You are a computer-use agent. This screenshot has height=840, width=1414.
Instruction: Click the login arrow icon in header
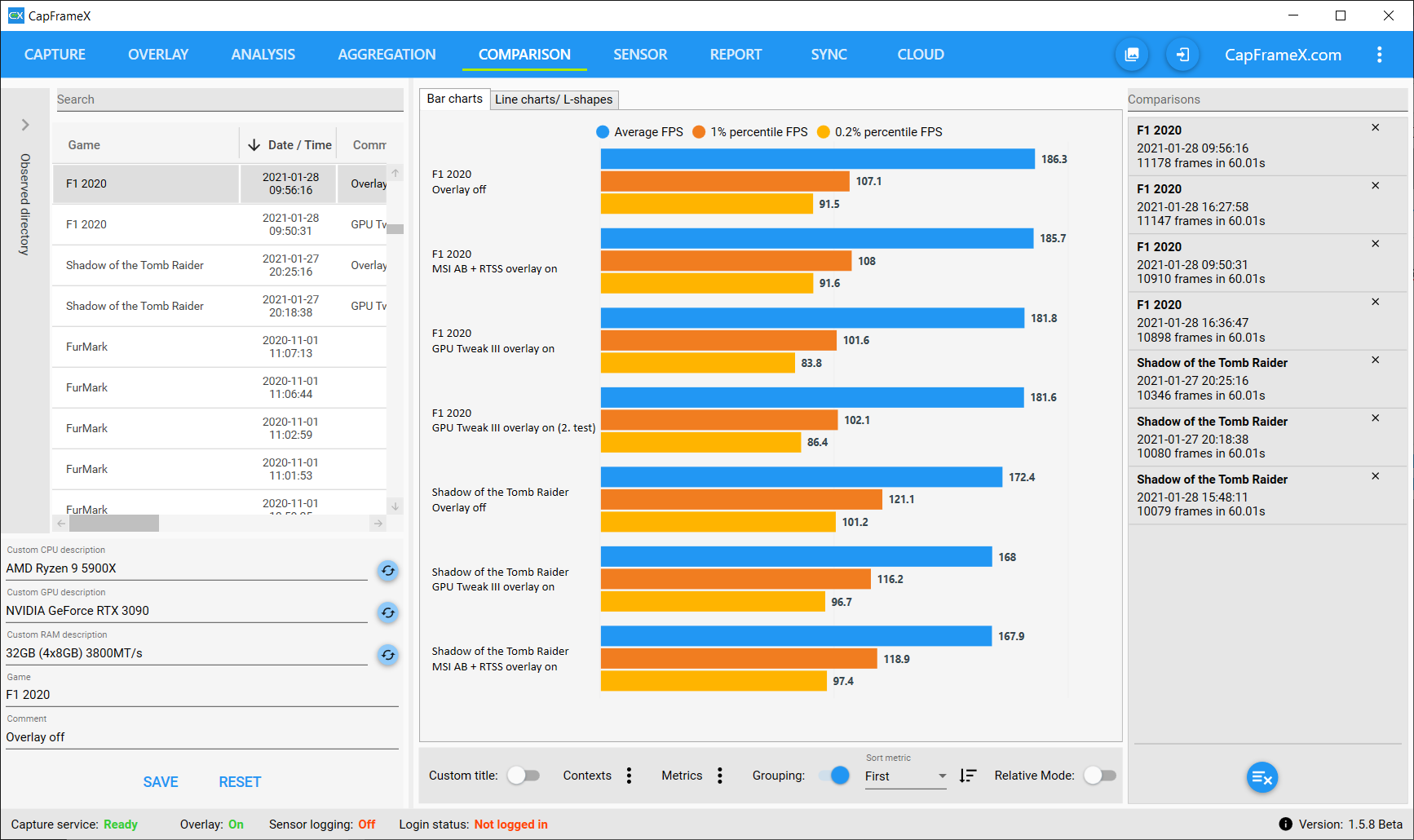click(x=1182, y=55)
